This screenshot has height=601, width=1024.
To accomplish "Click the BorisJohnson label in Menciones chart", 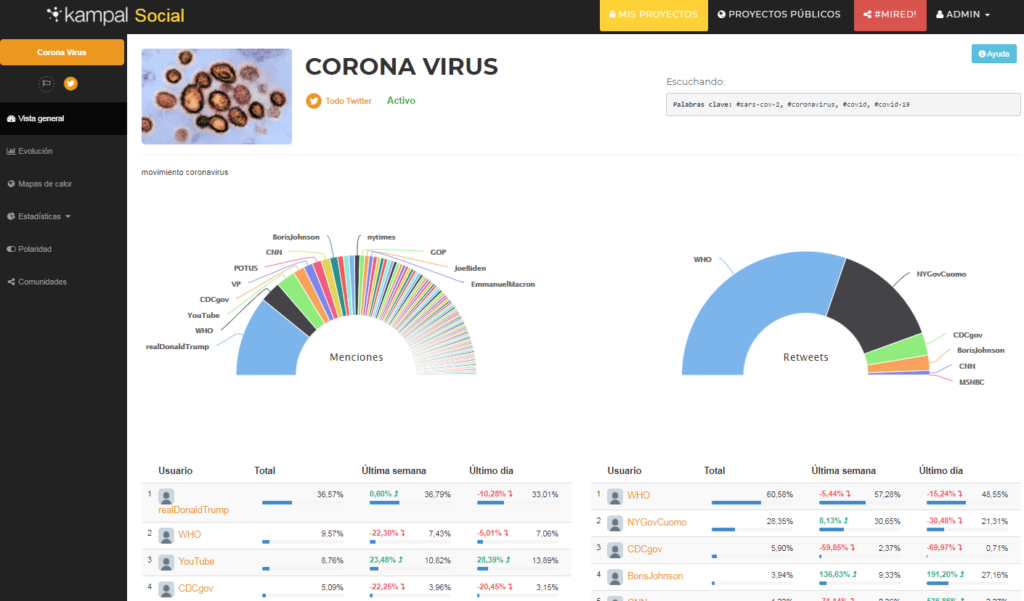I will (296, 237).
